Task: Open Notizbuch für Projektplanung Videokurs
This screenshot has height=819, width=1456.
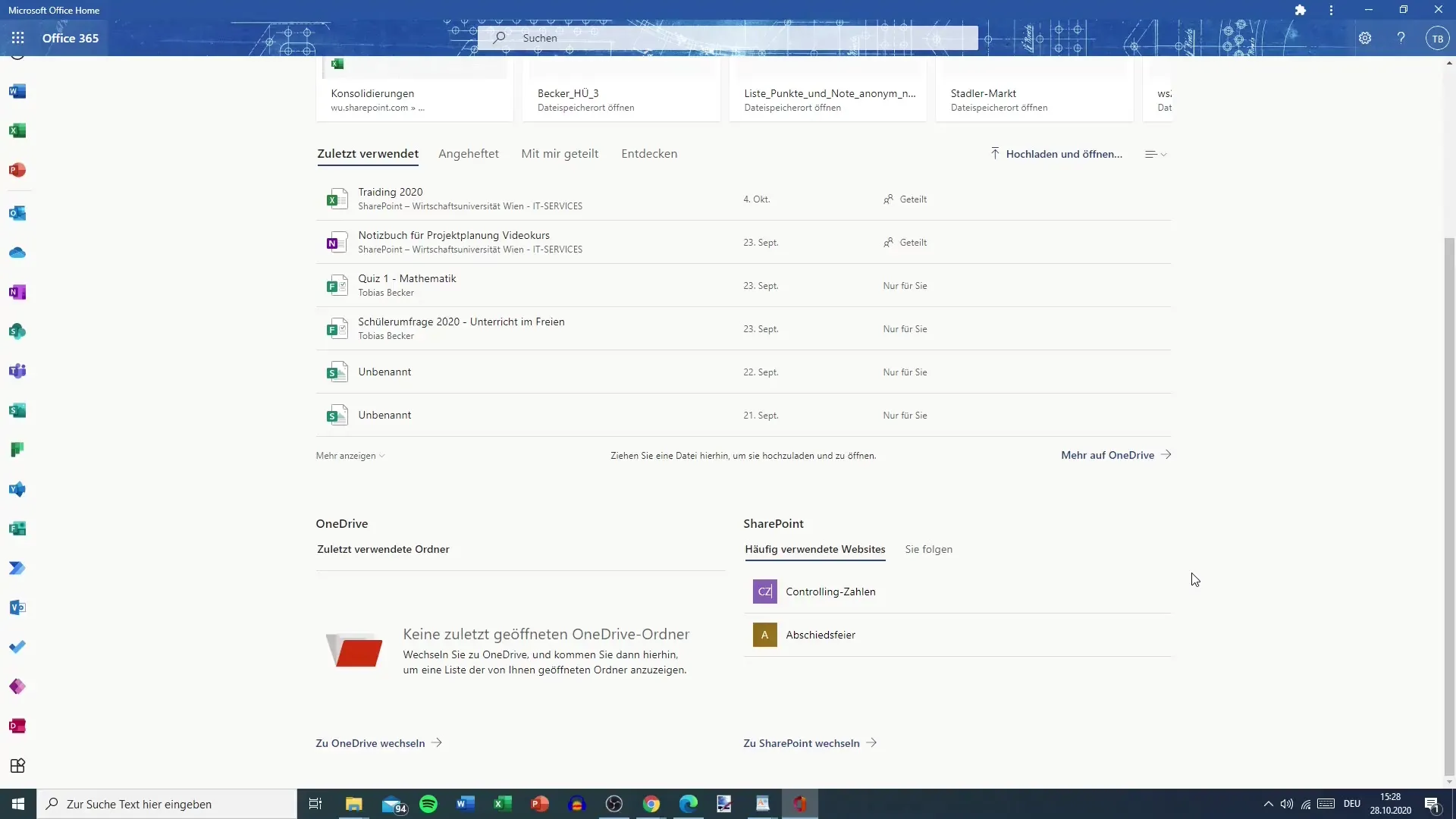Action: (x=743, y=242)
